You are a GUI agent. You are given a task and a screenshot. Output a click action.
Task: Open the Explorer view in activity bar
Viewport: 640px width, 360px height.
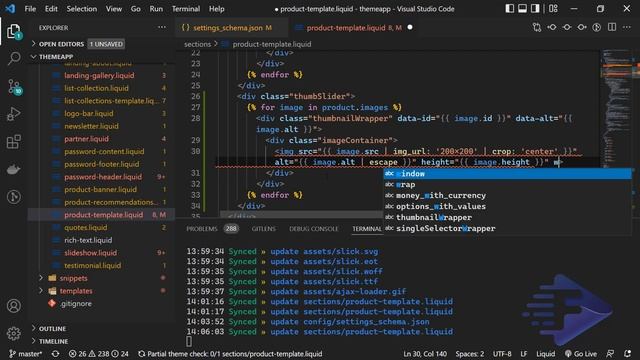point(13,31)
